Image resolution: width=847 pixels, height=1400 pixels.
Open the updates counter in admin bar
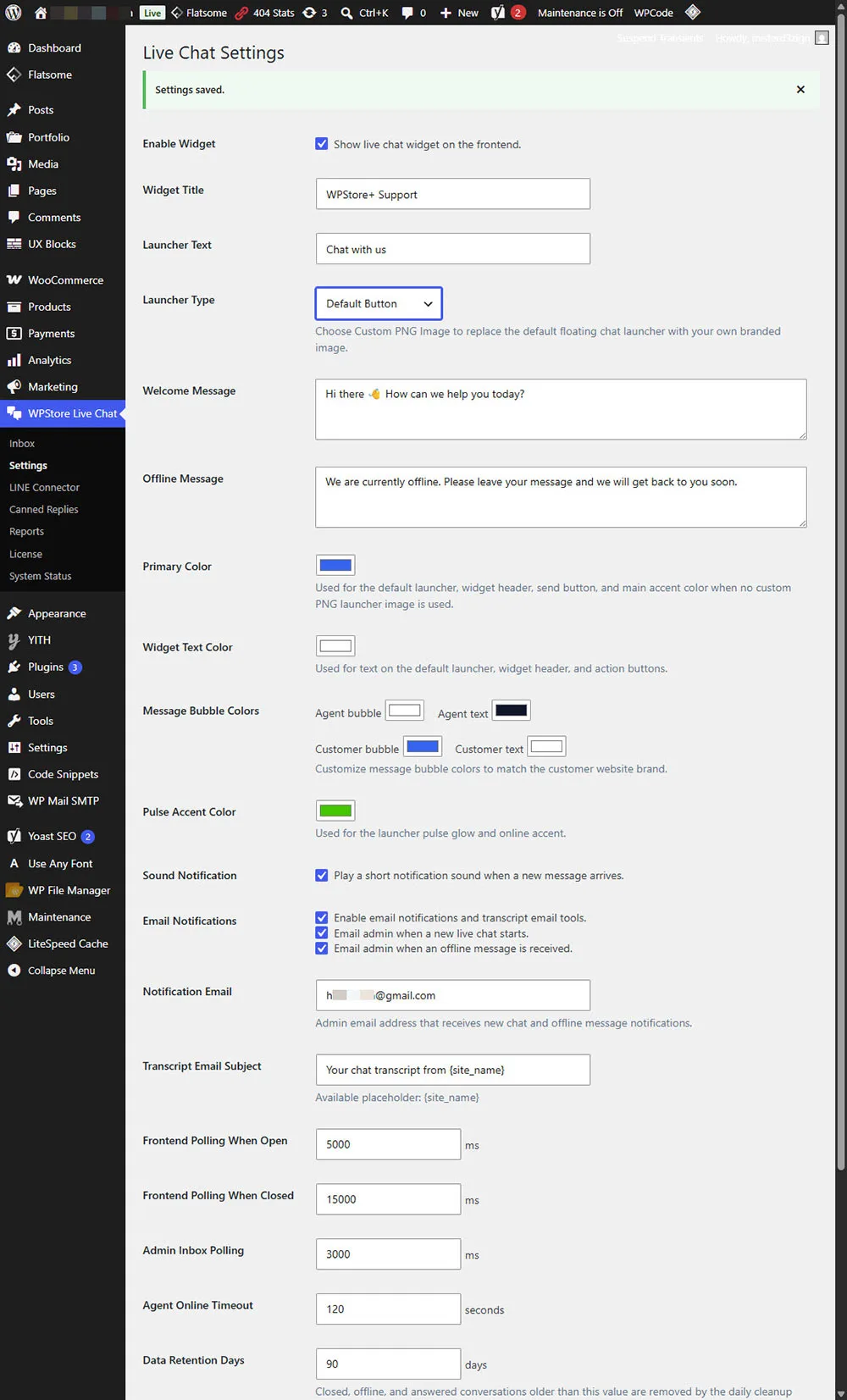pos(315,13)
